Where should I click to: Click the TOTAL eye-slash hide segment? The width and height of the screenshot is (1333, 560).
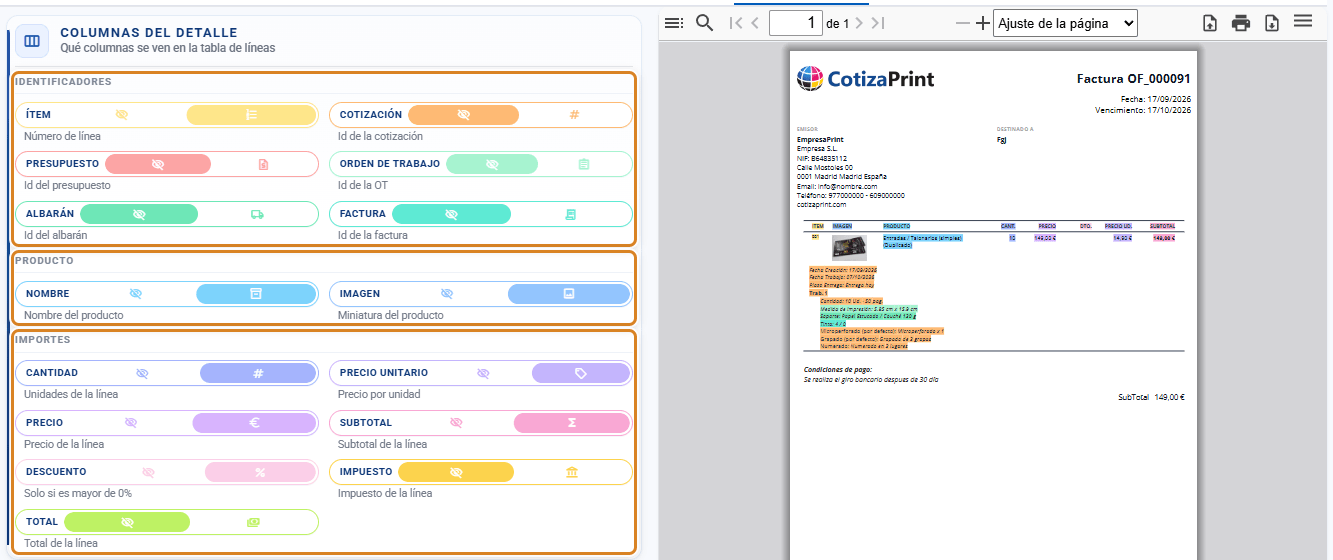click(127, 522)
